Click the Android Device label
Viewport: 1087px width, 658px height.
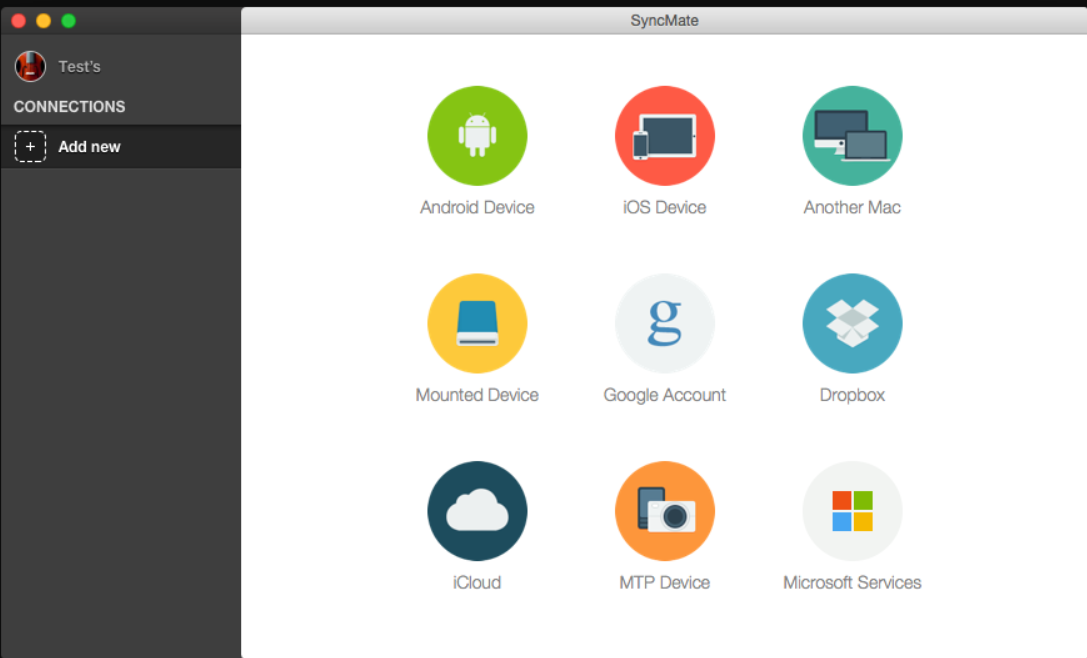[x=477, y=207]
